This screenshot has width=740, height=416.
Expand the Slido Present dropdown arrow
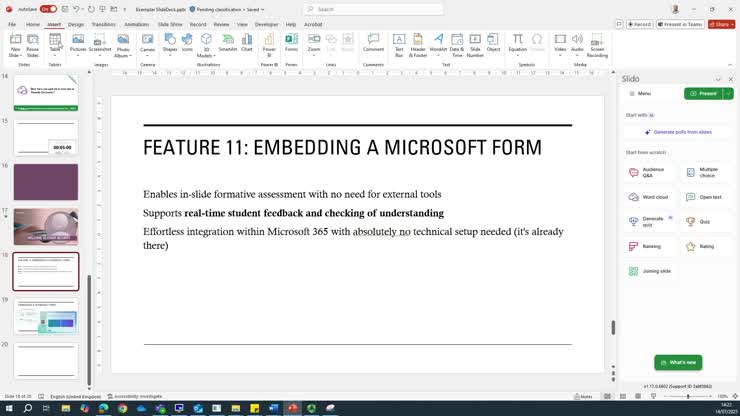tap(729, 93)
